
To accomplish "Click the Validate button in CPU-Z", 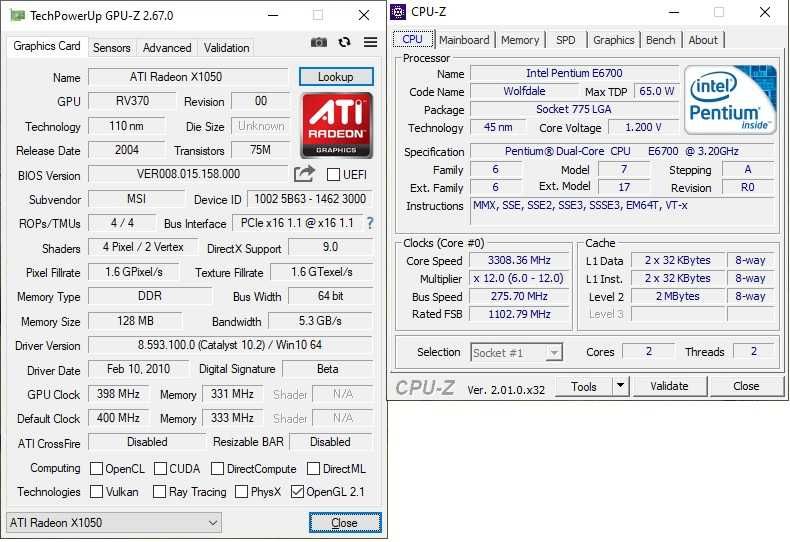I will [669, 386].
